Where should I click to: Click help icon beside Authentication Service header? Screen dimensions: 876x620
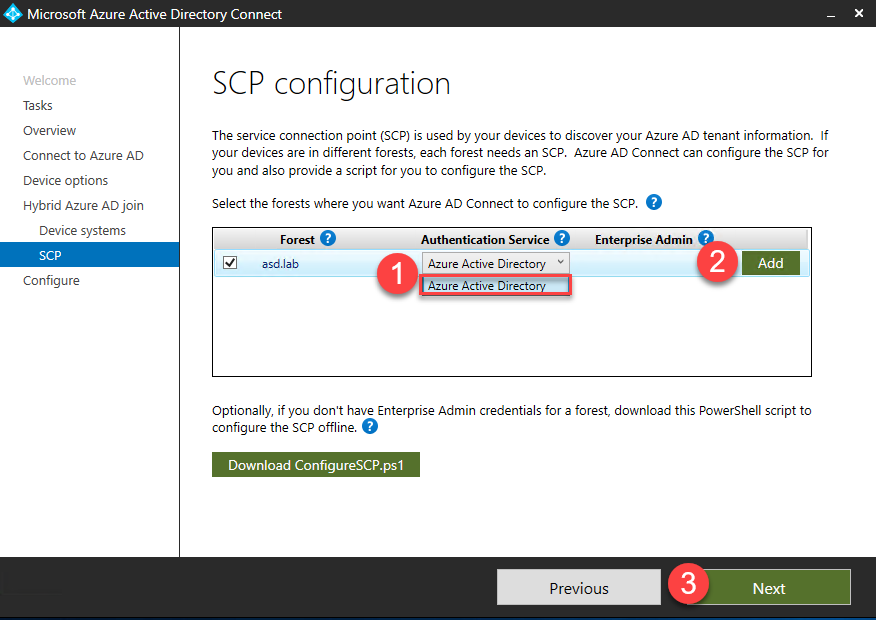[562, 239]
